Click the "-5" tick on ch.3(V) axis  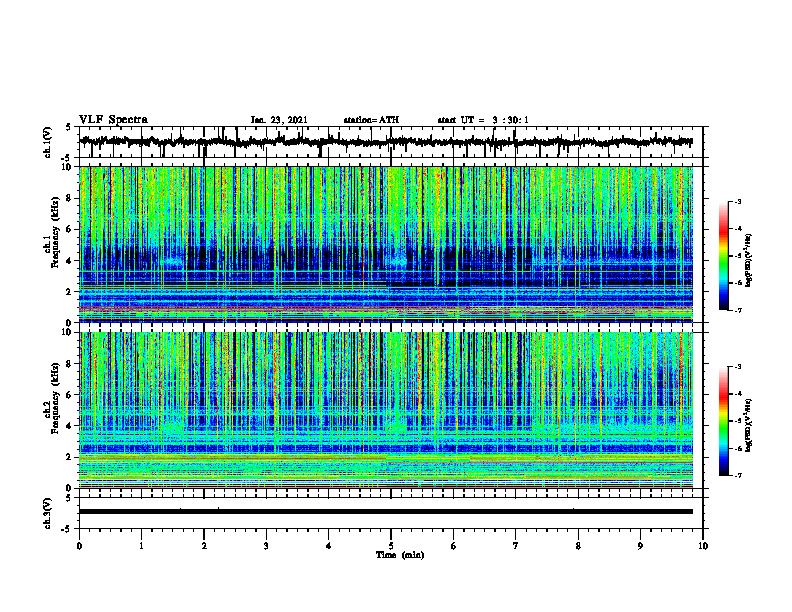coord(66,529)
